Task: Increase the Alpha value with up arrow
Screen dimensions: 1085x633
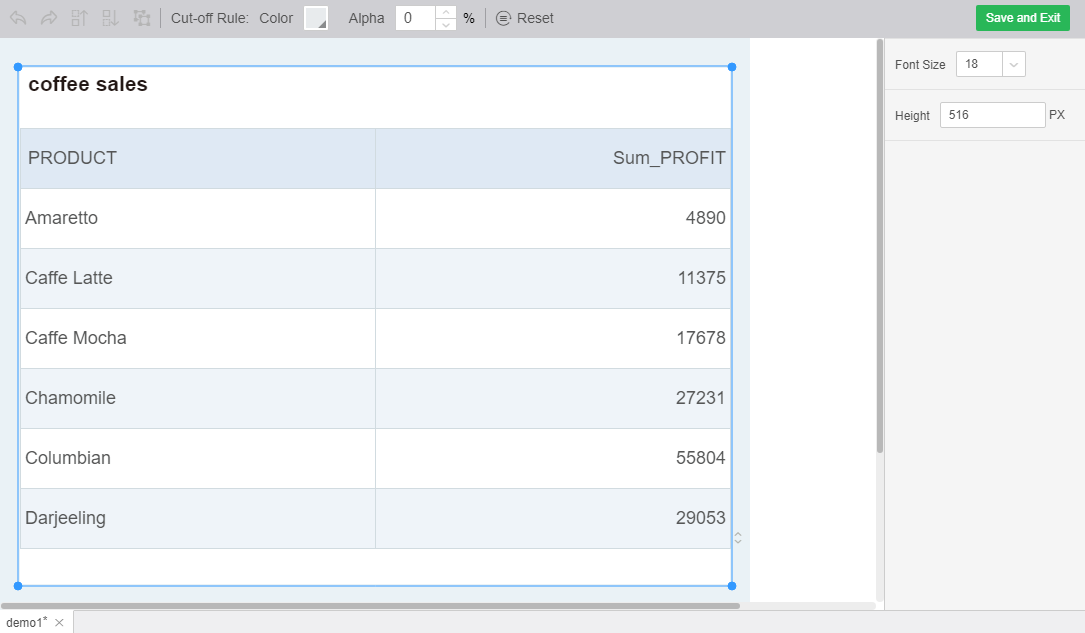Action: point(446,12)
